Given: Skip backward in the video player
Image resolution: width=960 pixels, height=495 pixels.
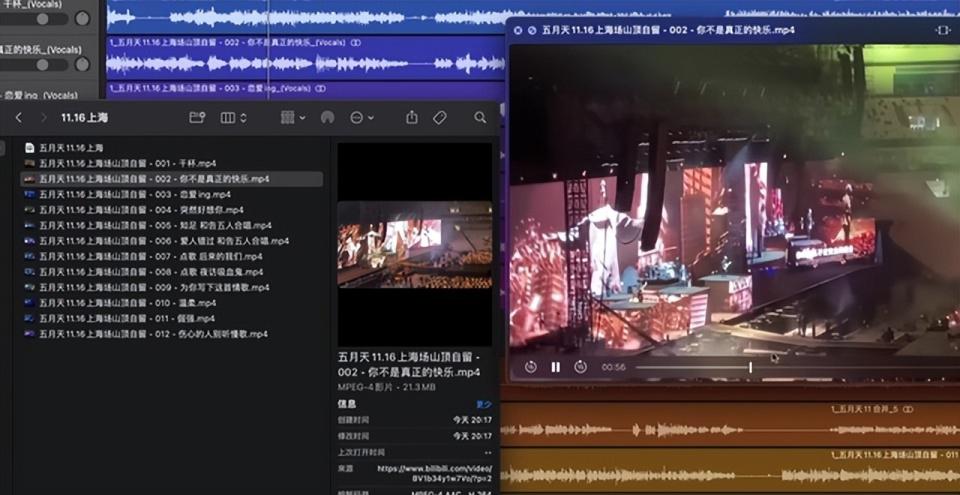Looking at the screenshot, I should pyautogui.click(x=531, y=366).
